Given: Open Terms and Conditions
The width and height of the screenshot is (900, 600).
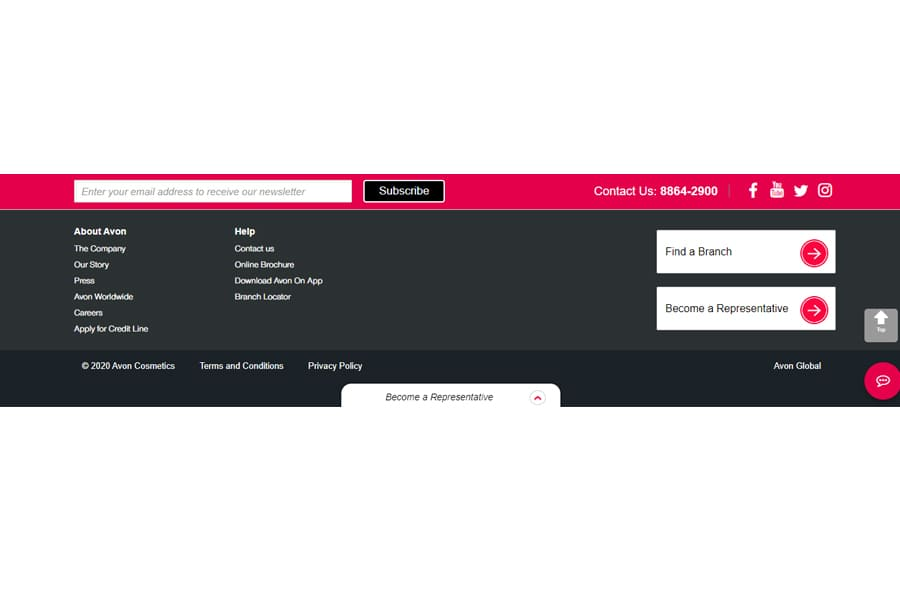Looking at the screenshot, I should 241,366.
